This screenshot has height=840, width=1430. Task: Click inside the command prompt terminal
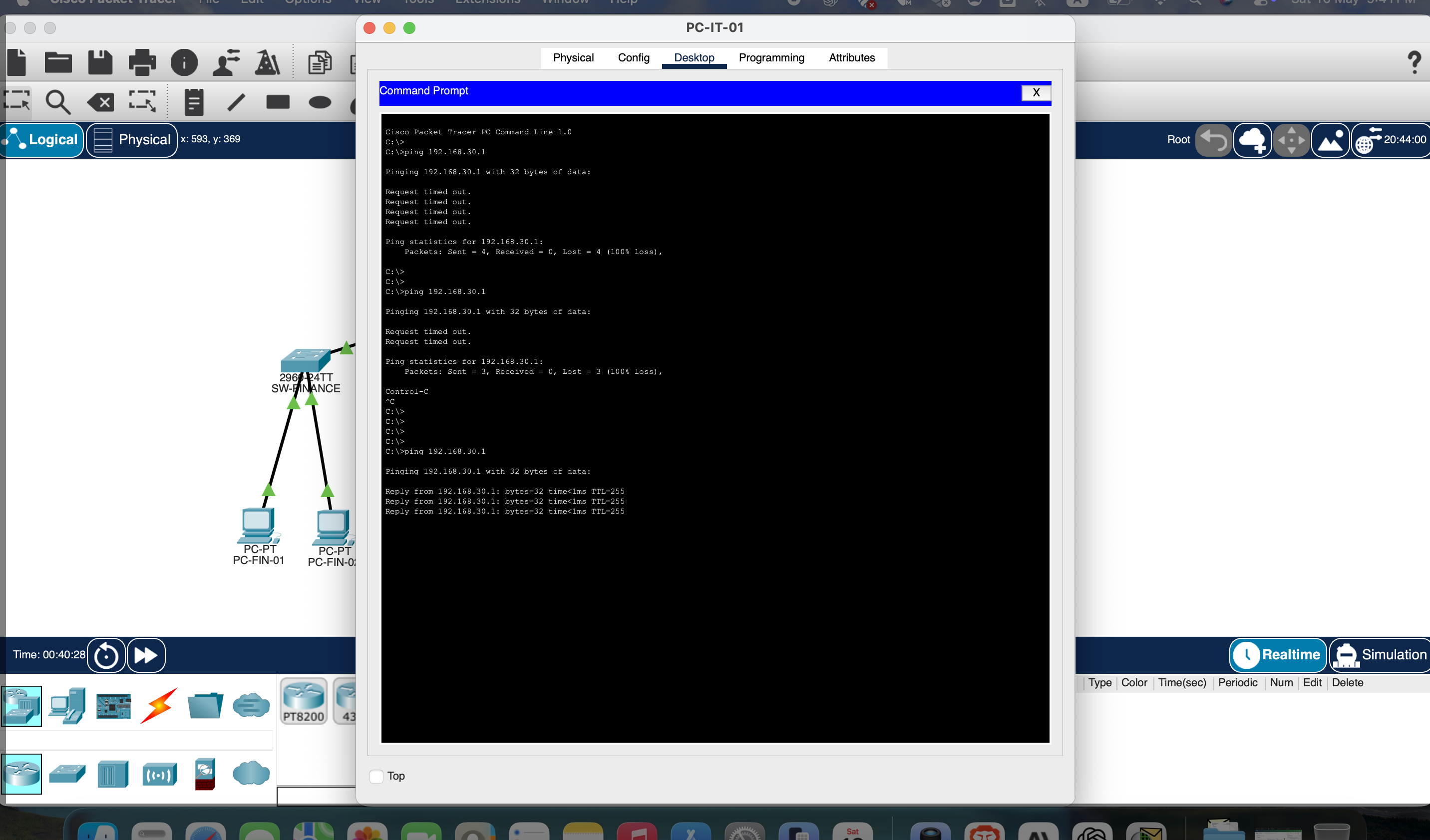tap(715, 428)
